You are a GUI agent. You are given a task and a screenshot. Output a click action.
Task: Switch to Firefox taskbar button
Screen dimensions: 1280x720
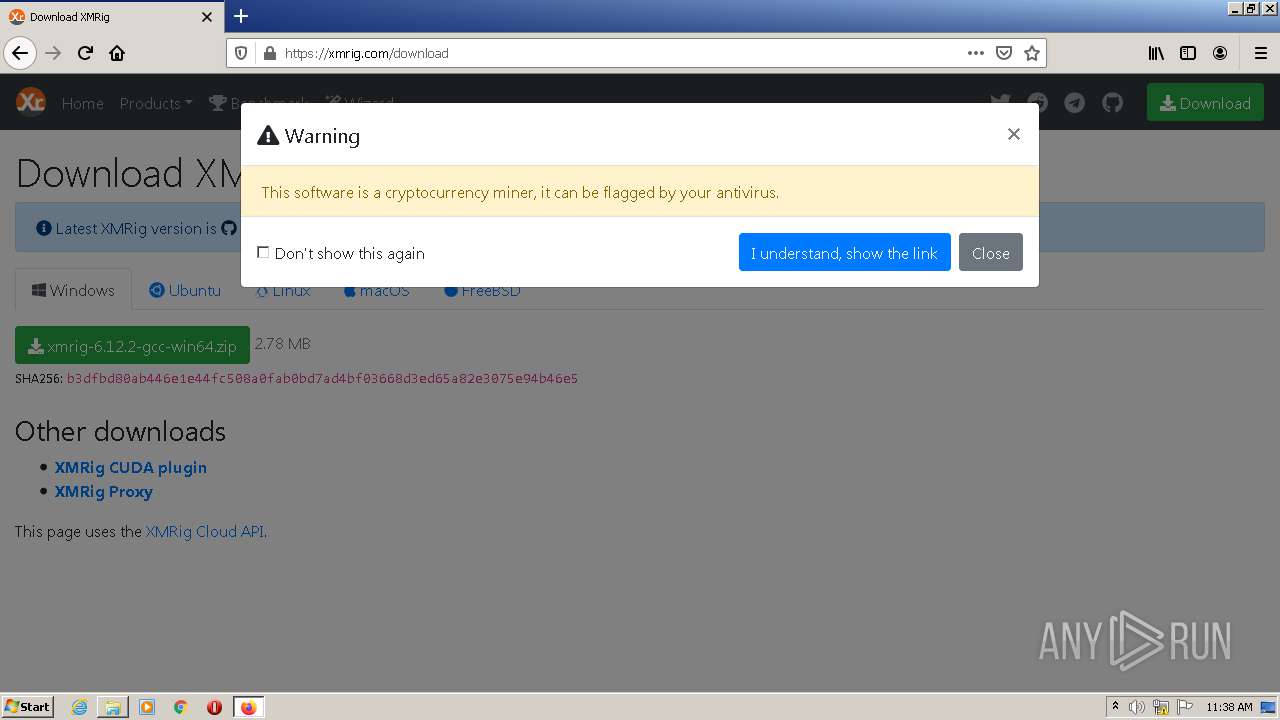tap(248, 707)
